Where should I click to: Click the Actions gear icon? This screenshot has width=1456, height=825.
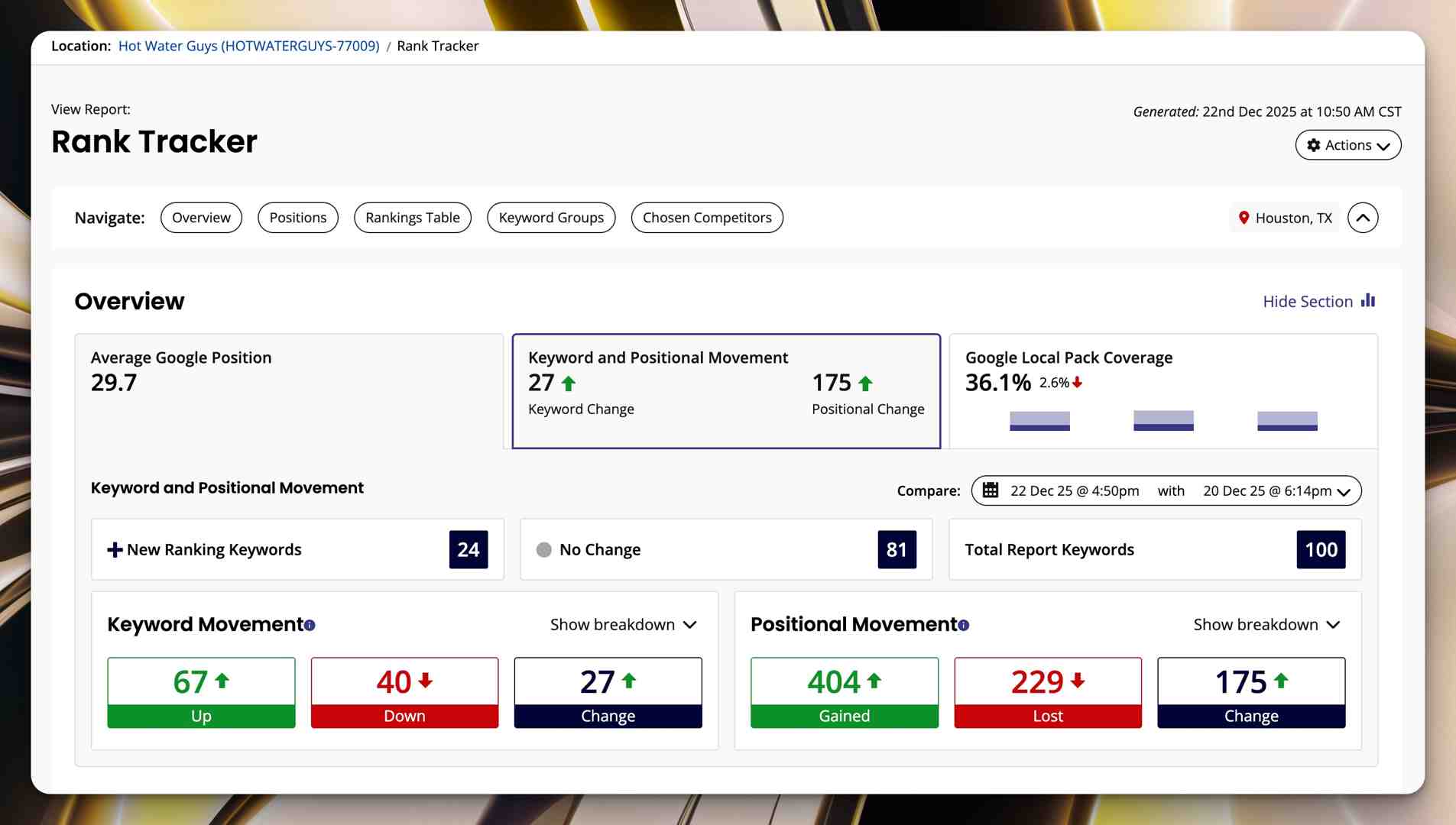[1314, 145]
